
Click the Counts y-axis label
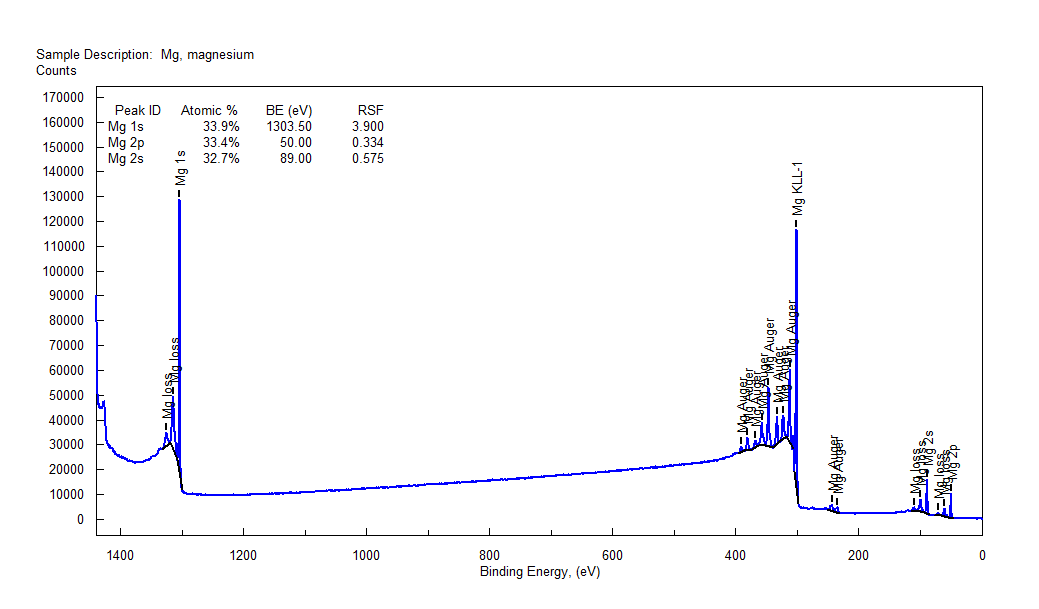[x=56, y=71]
